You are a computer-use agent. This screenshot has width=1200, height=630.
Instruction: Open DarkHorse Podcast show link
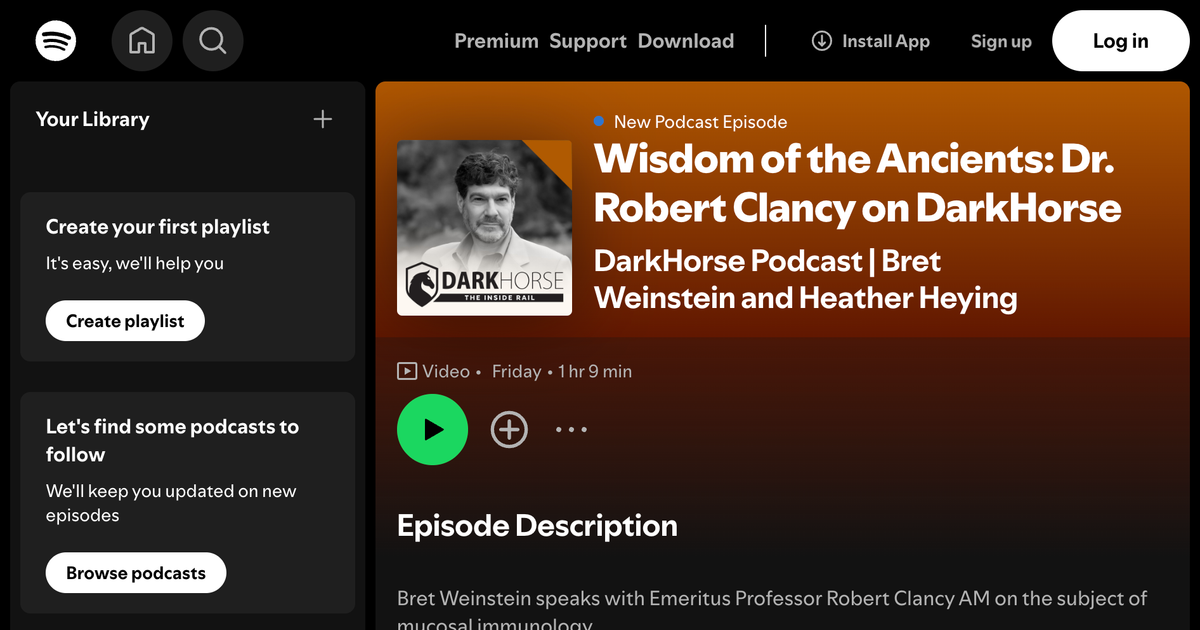(x=805, y=280)
